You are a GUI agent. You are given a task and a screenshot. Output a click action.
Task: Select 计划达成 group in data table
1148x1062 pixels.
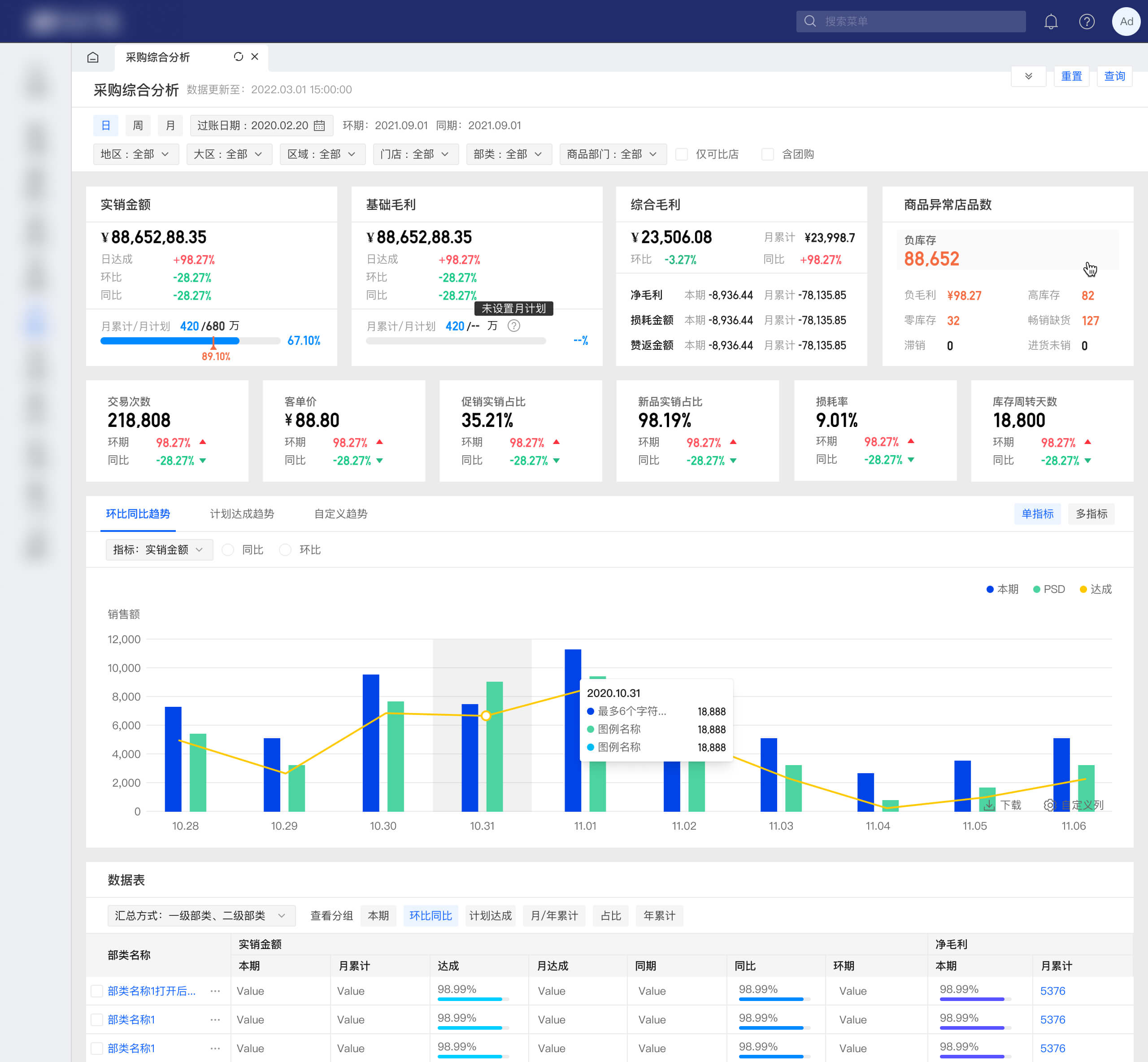coord(490,915)
